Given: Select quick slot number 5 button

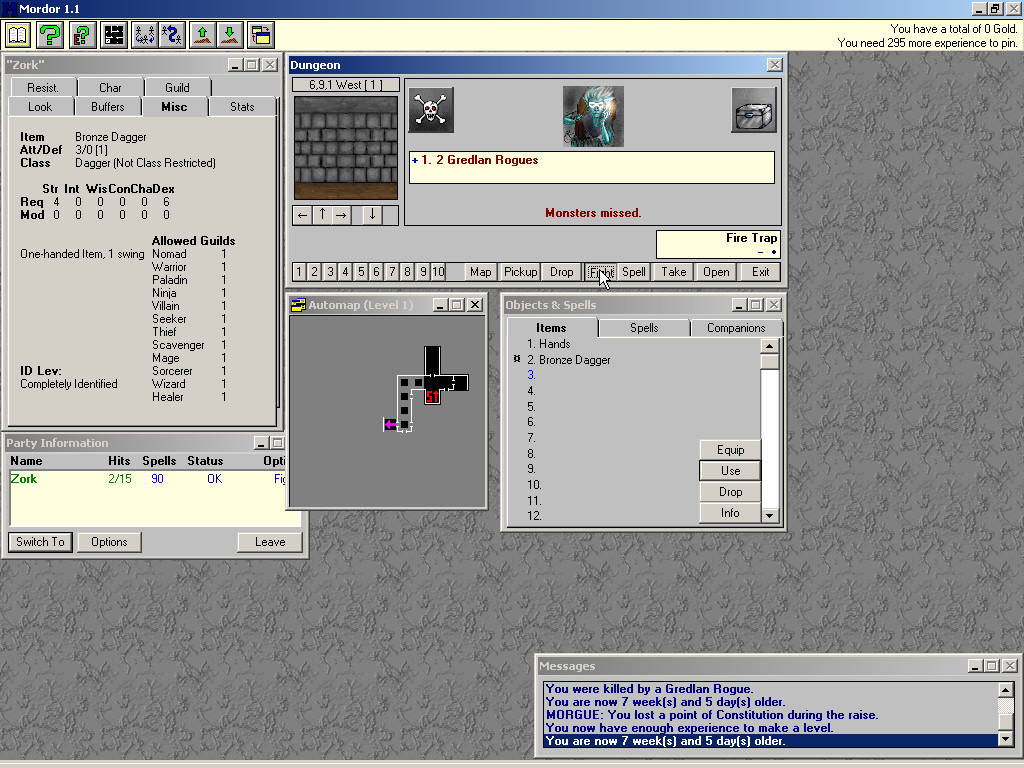Looking at the screenshot, I should [x=361, y=272].
